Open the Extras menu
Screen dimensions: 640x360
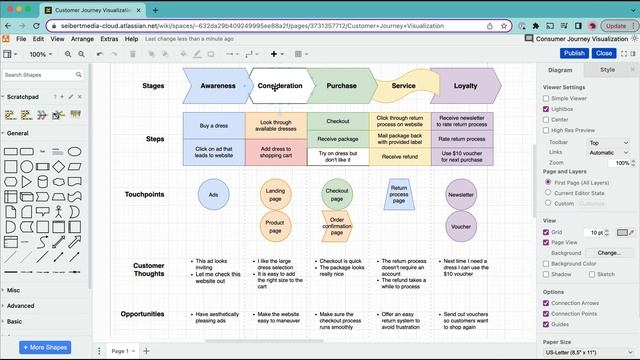click(x=109, y=39)
